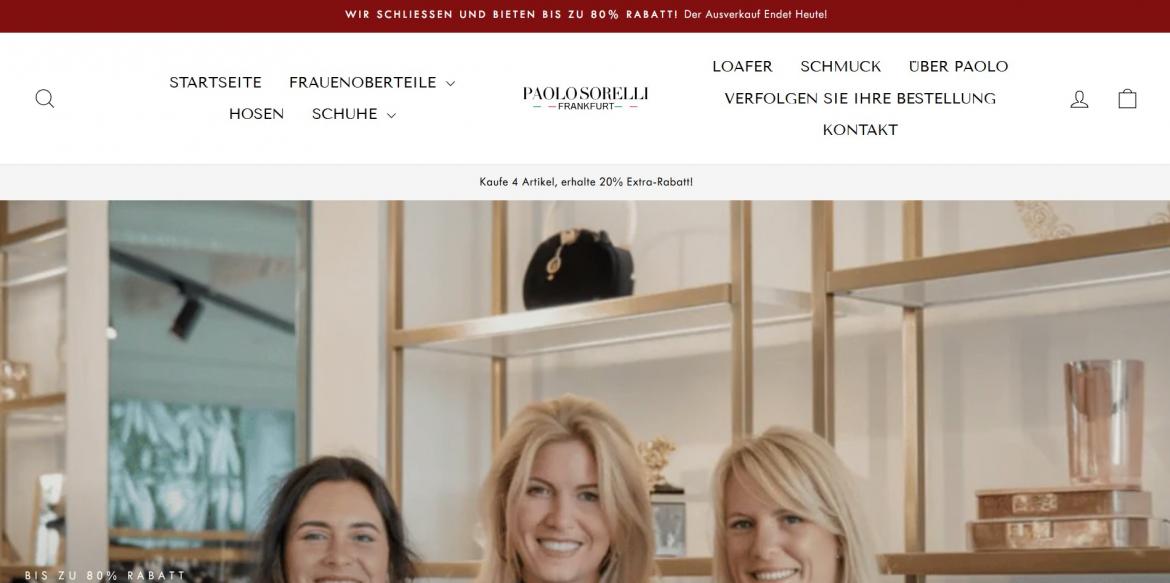
Task: Visit the Über Paolo page
Action: click(958, 66)
